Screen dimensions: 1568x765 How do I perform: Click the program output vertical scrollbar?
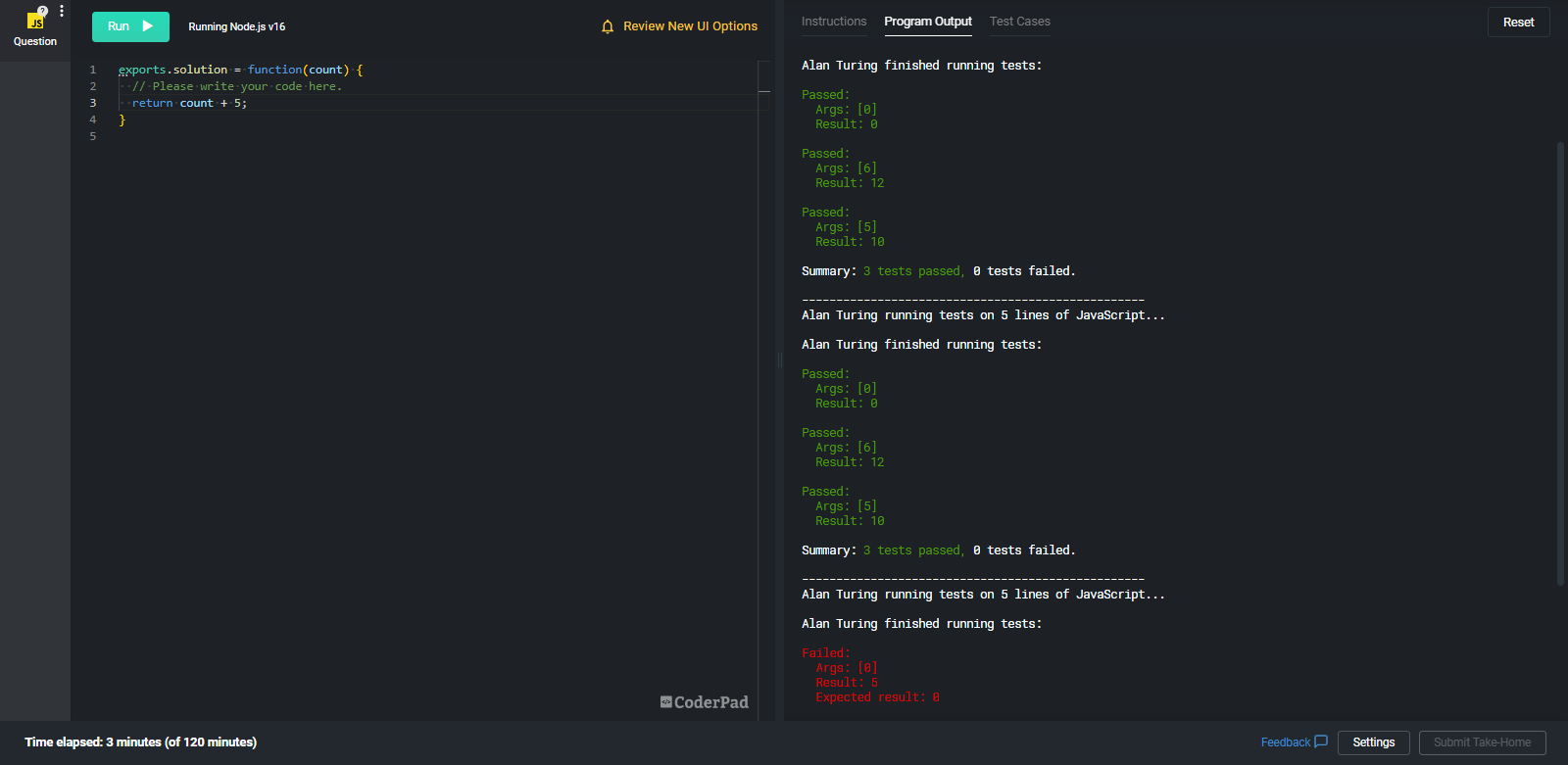pos(1560,362)
